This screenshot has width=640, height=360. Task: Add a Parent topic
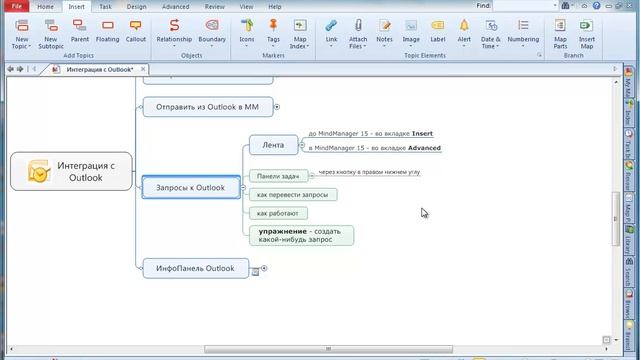point(79,31)
